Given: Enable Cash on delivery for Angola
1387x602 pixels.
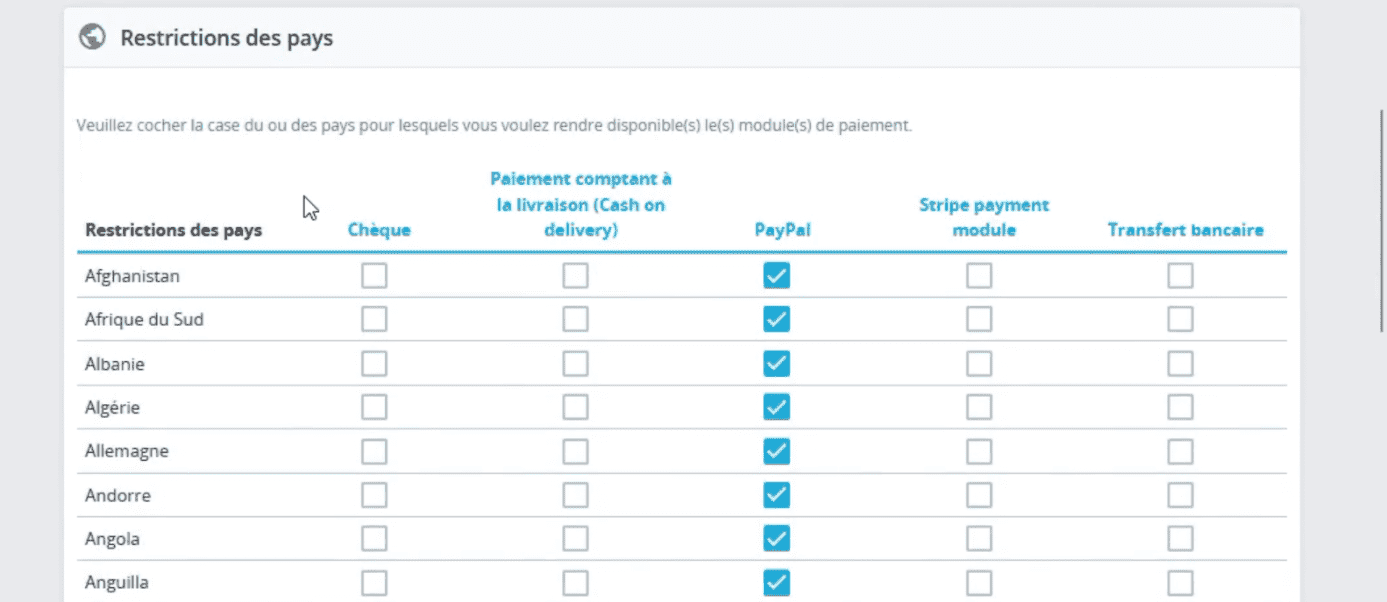Looking at the screenshot, I should click(x=575, y=539).
